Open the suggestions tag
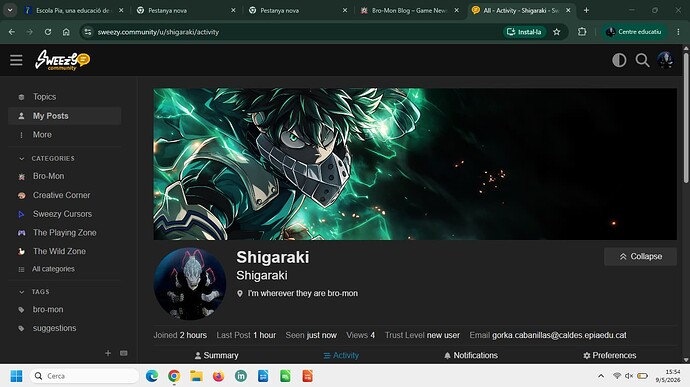This screenshot has width=690, height=387. [54, 328]
